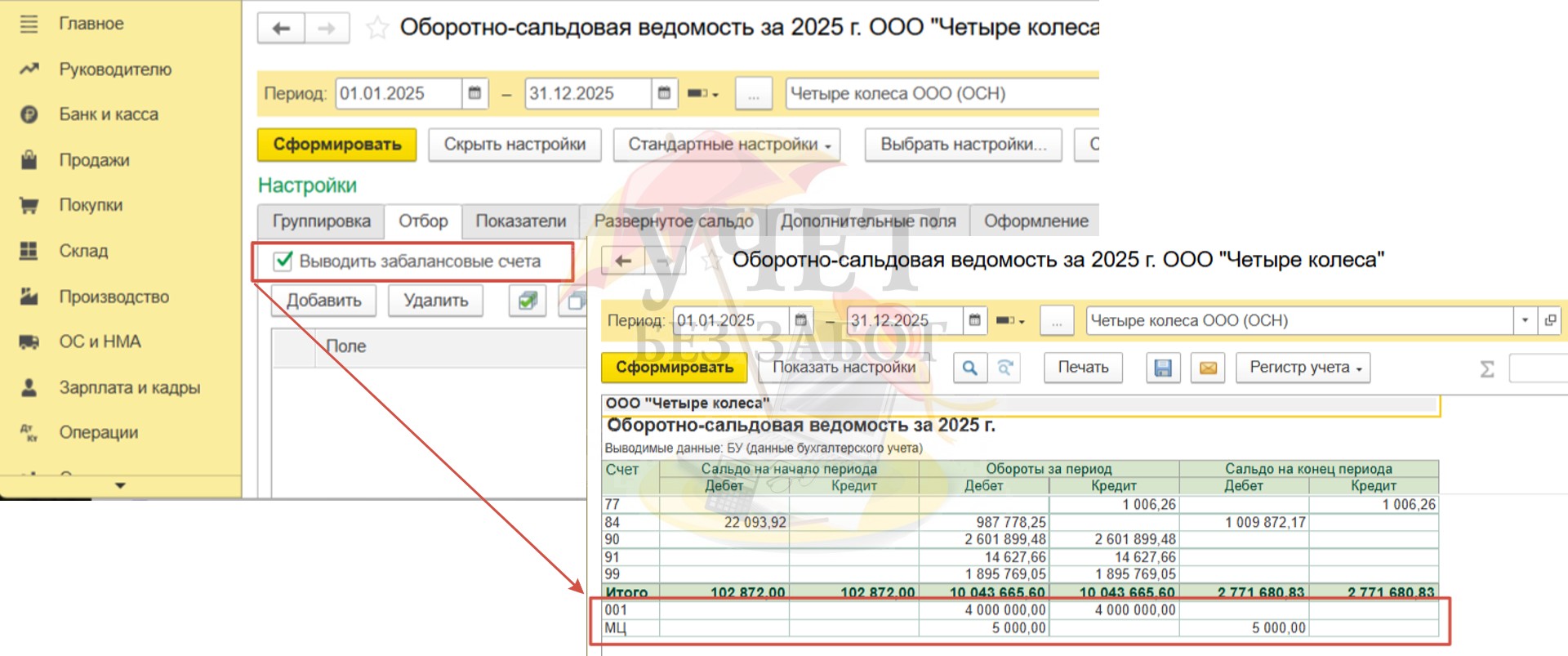Image resolution: width=1568 pixels, height=656 pixels.
Task: Expand organization dropdown in the lower window
Action: (1524, 320)
